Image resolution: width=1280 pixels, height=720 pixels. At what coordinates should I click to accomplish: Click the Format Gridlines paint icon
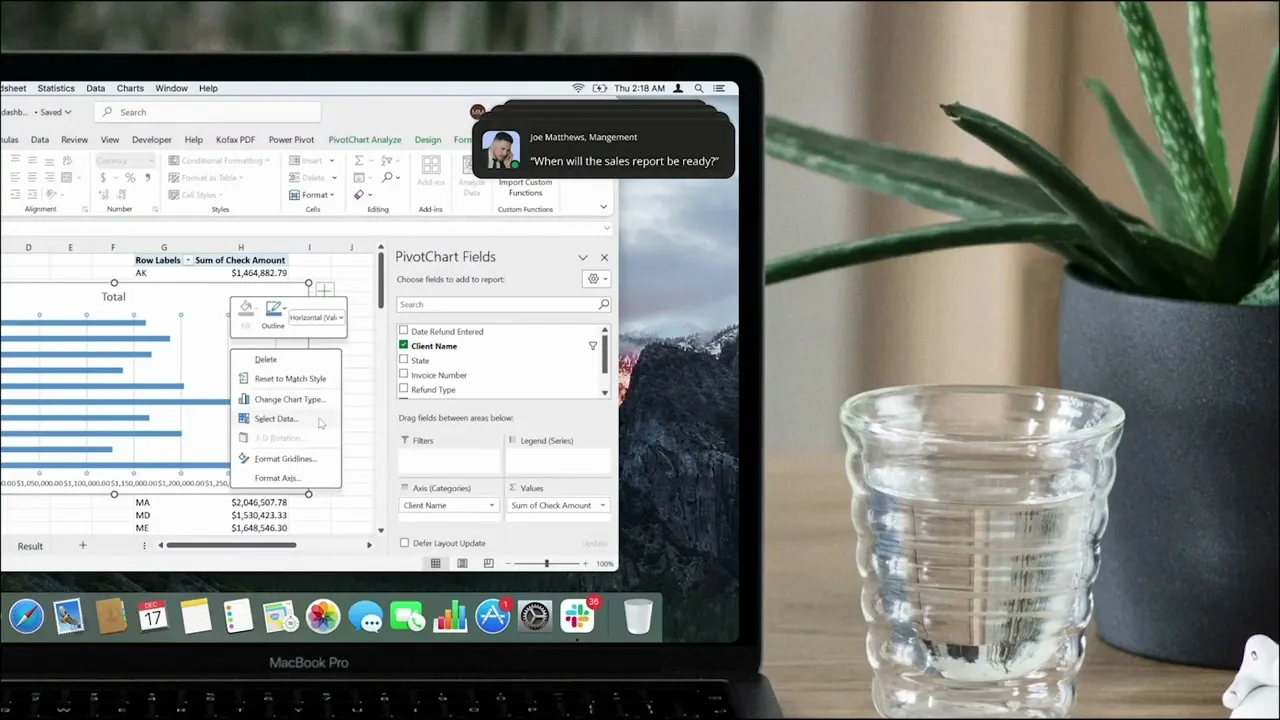244,459
